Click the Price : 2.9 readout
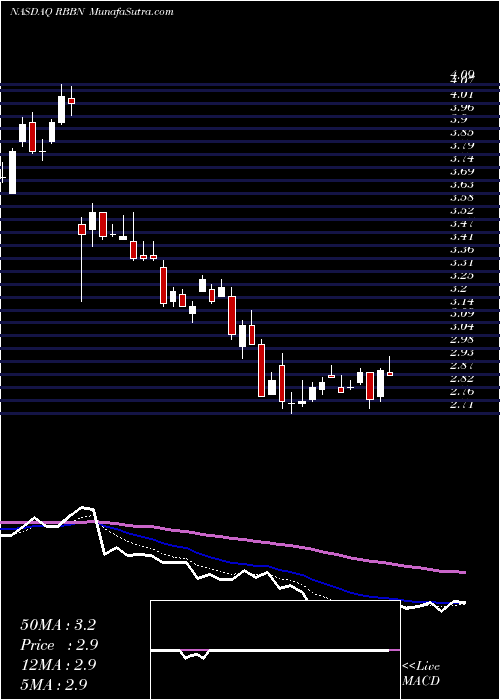Screen dimensions: 500x700 click(x=59, y=645)
